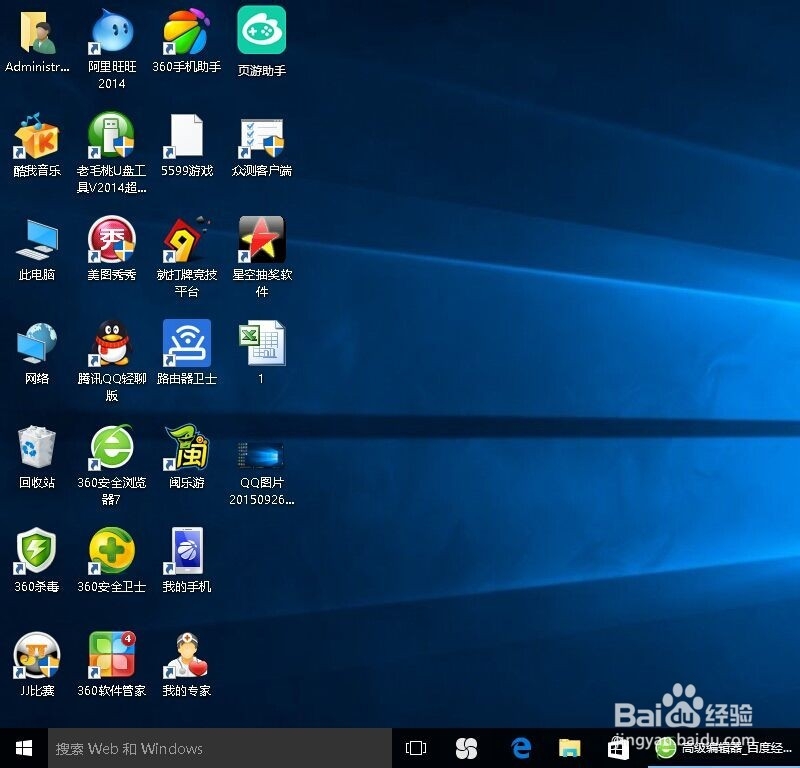Launch 美图秀秀 photo editor
This screenshot has height=768, width=800.
pos(111,240)
